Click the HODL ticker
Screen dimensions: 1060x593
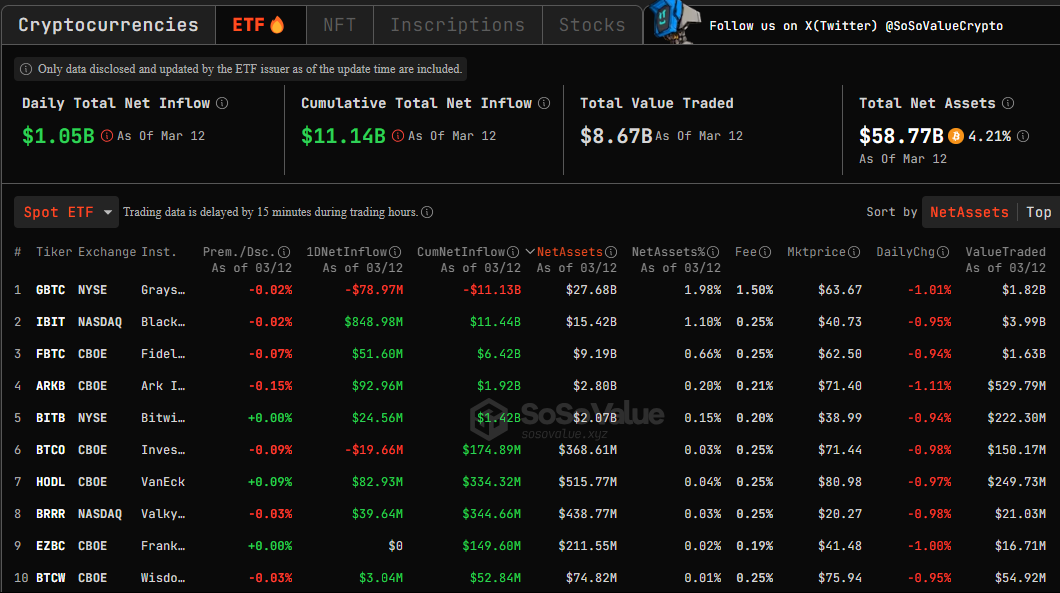tap(51, 482)
